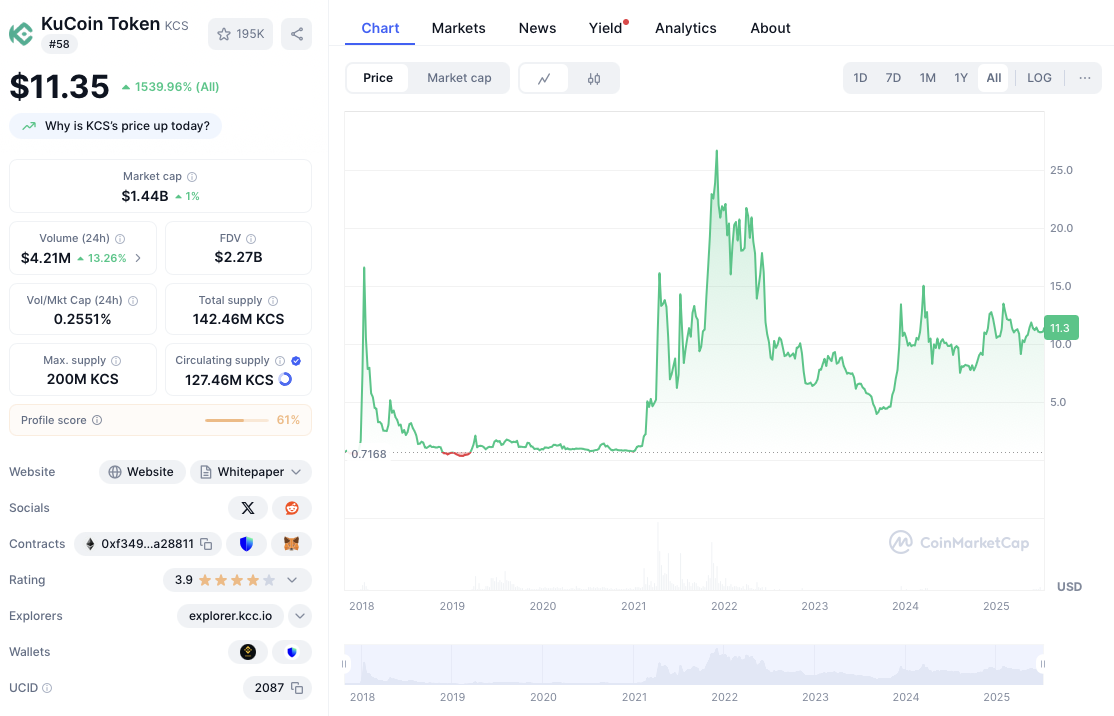Grab the right range handle of timeline
This screenshot has height=716, width=1114.
pyautogui.click(x=1043, y=664)
